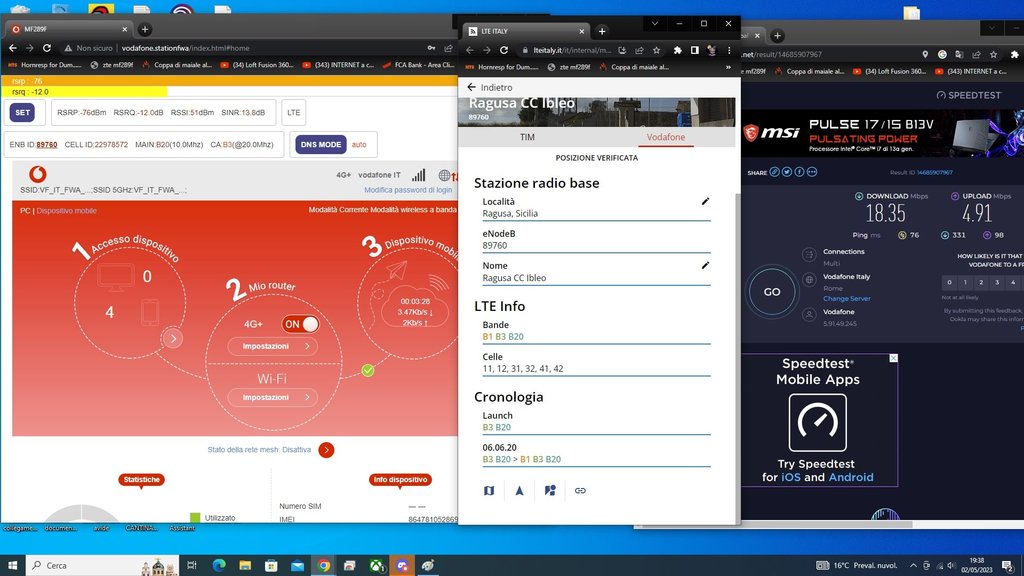
Task: Copy Speedtest result link with the share link icon
Action: pos(775,172)
